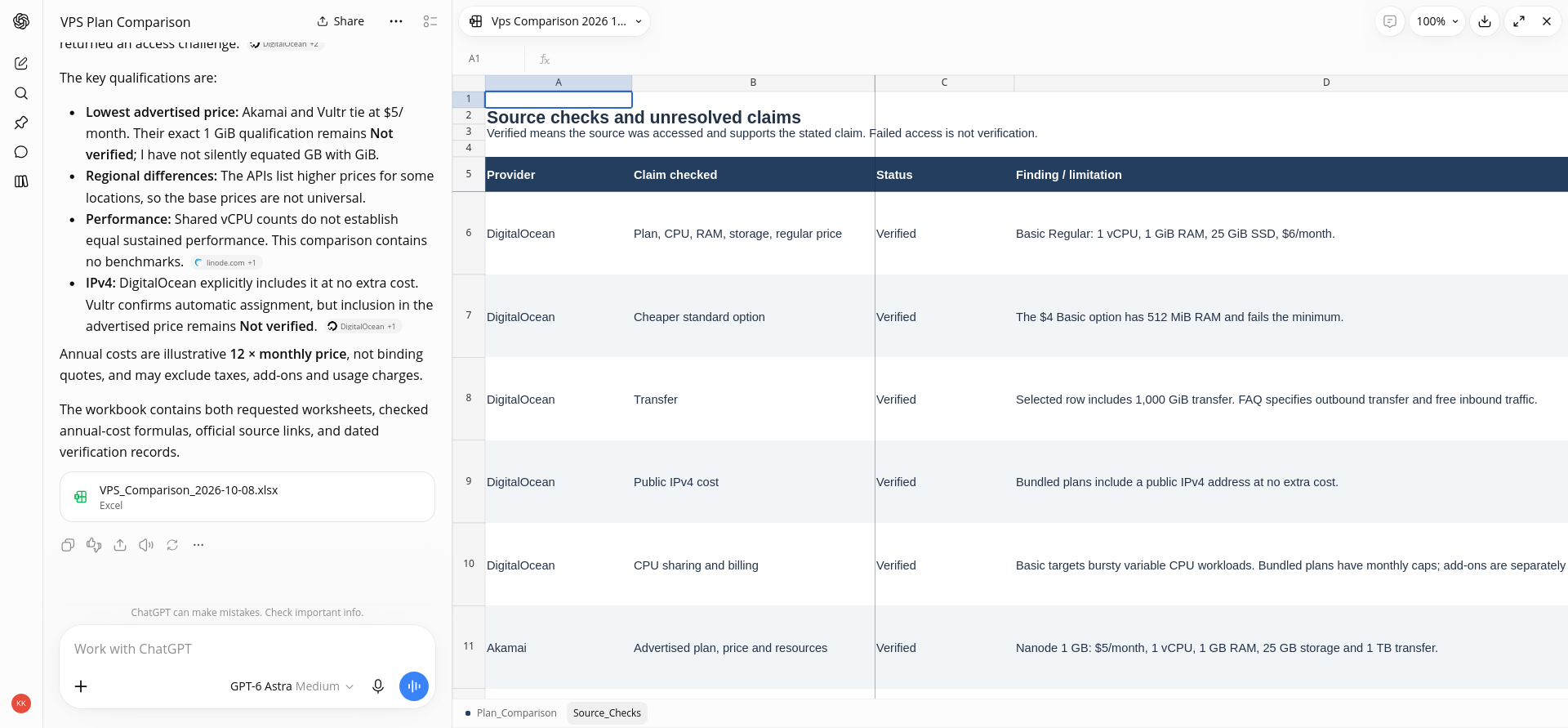Focus the Work with ChatGPT input field
The height and width of the screenshot is (728, 1568).
click(x=247, y=649)
